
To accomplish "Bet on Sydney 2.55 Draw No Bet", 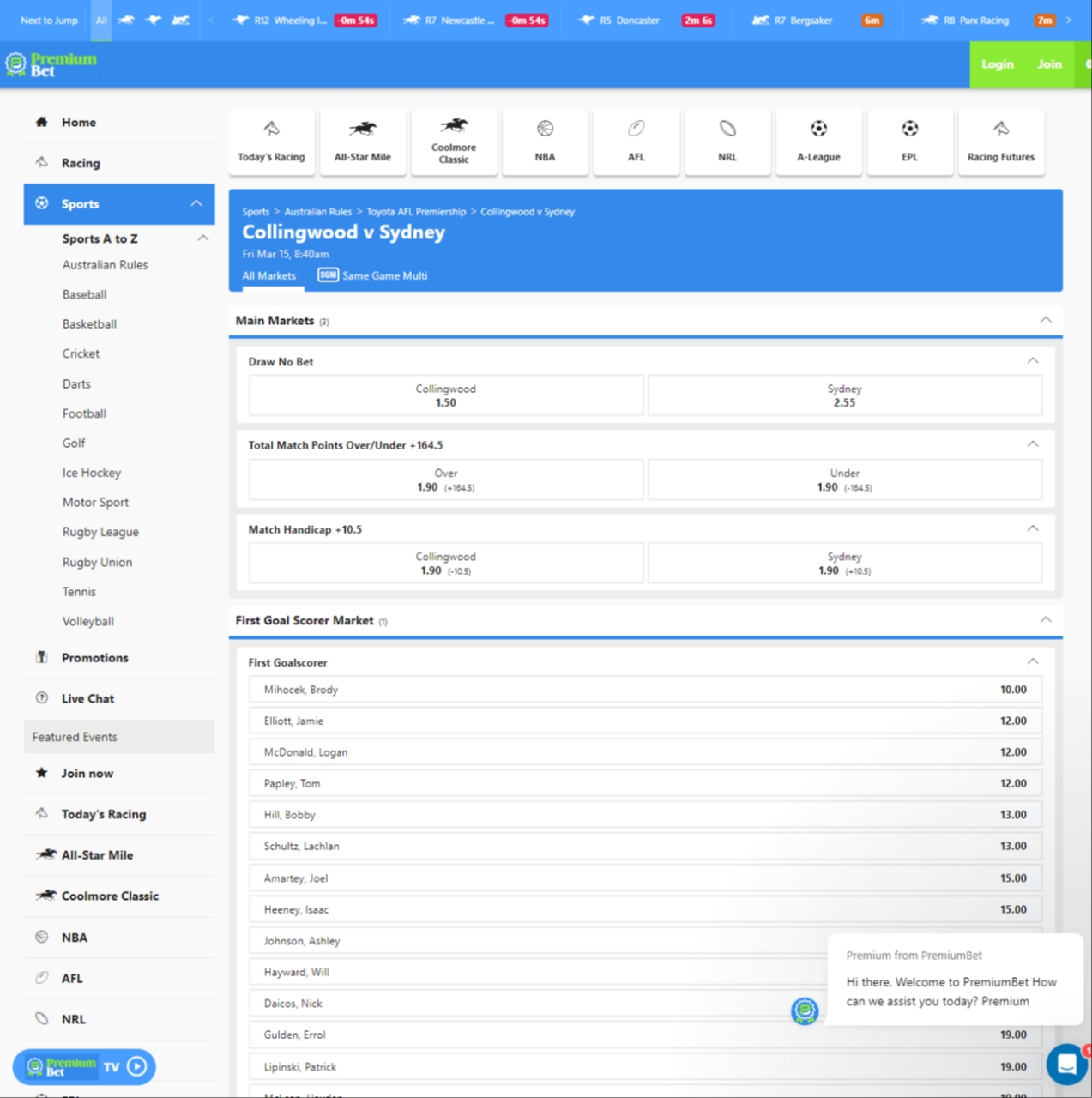I will [844, 395].
